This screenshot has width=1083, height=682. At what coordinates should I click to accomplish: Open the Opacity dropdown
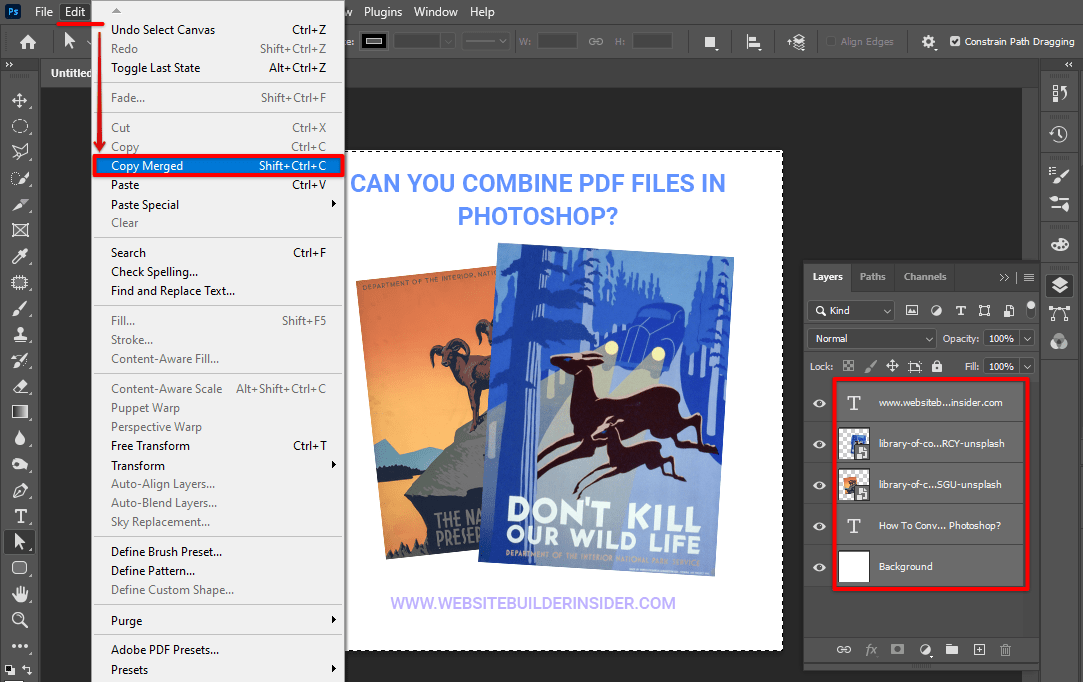pos(1028,338)
